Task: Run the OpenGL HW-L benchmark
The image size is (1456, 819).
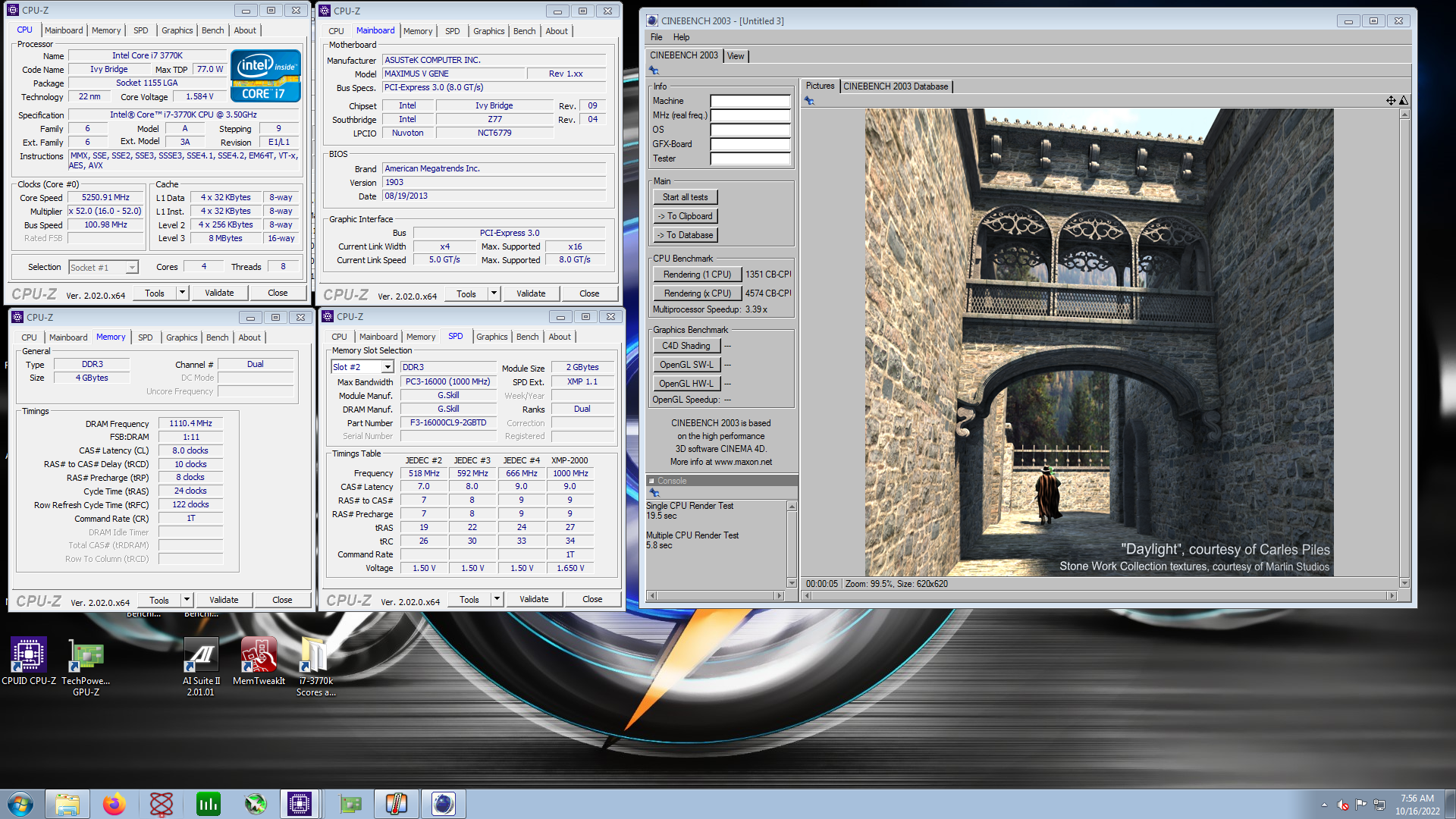Action: click(x=686, y=384)
